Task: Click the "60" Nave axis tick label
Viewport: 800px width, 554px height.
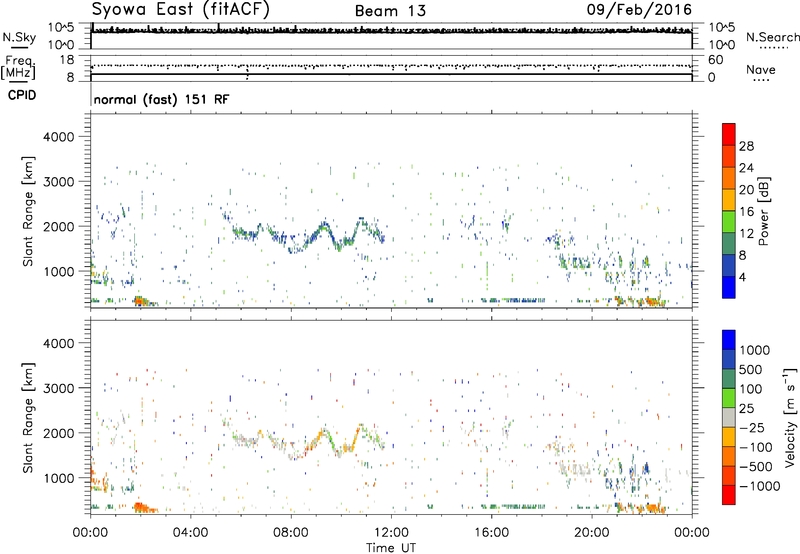Action: 716,60
